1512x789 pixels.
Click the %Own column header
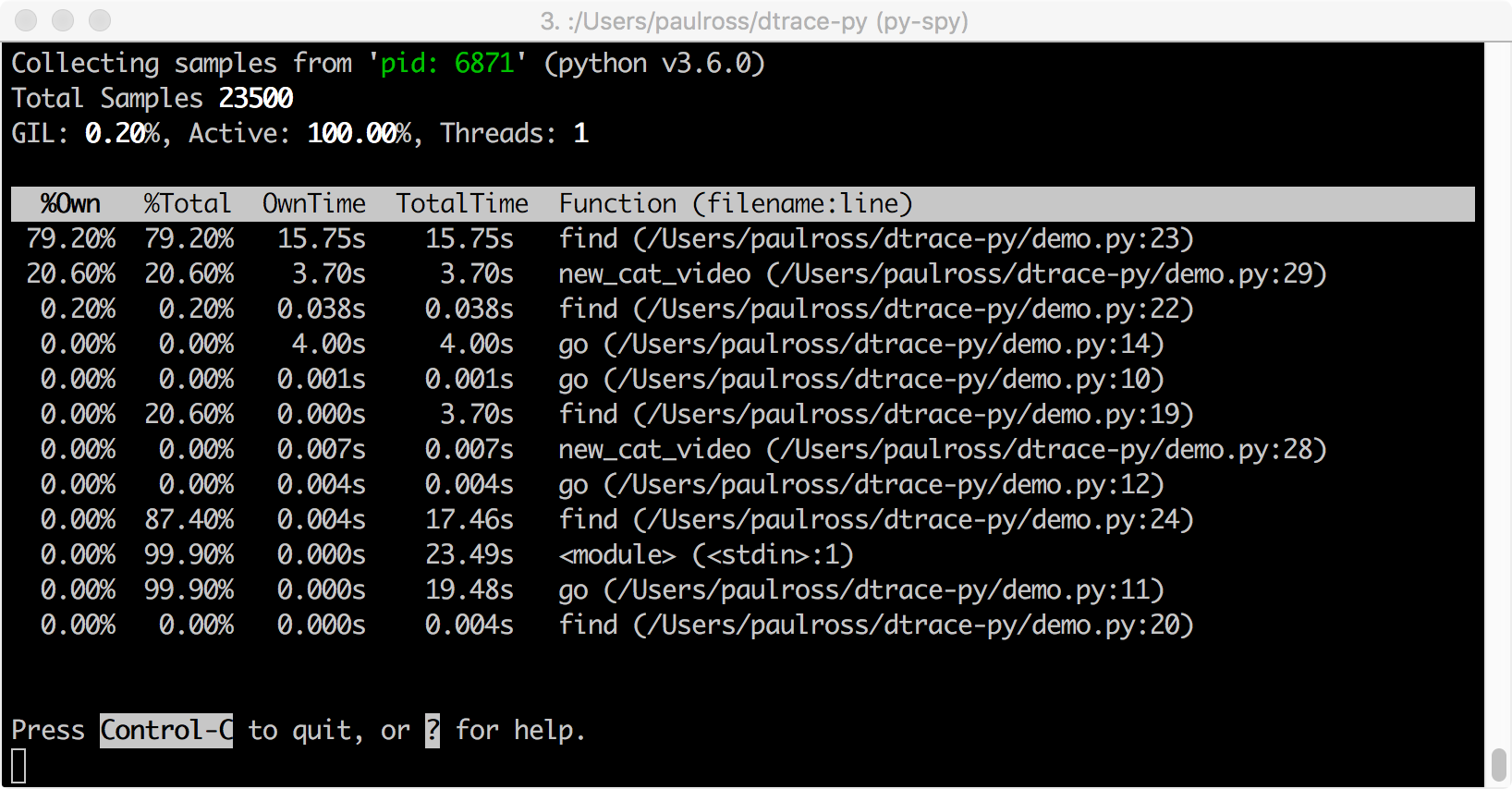tap(70, 203)
